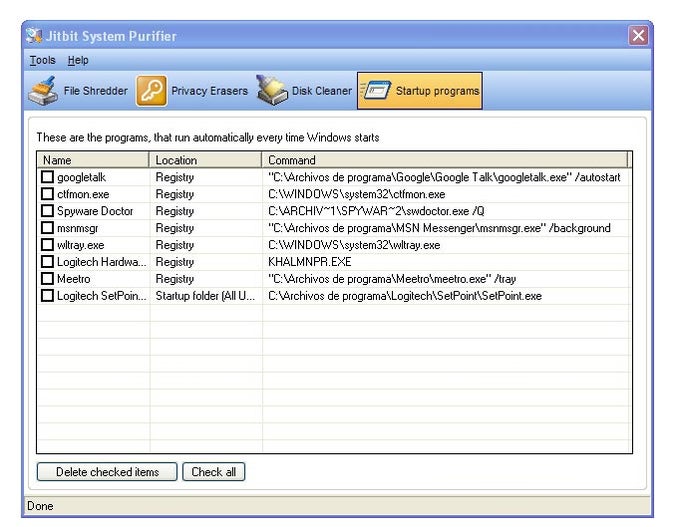The width and height of the screenshot is (680, 527).
Task: Sort by the Name column header
Action: (93, 160)
